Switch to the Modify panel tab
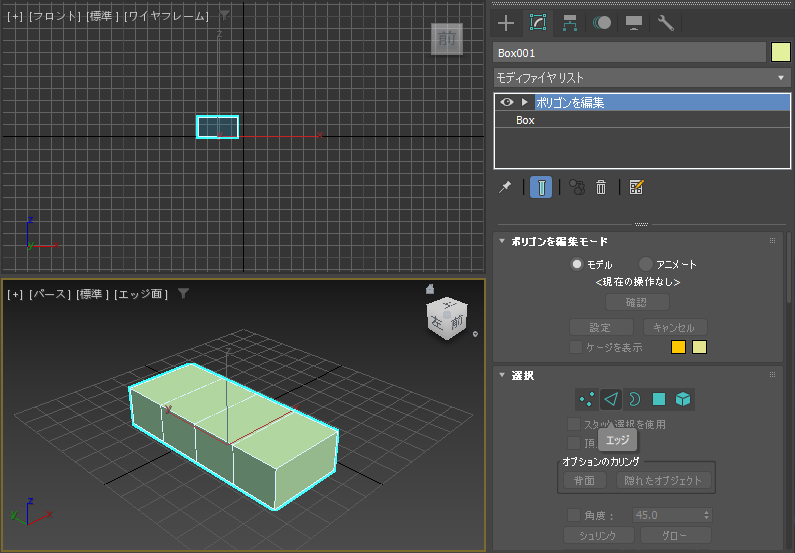This screenshot has height=553, width=795. pyautogui.click(x=537, y=23)
